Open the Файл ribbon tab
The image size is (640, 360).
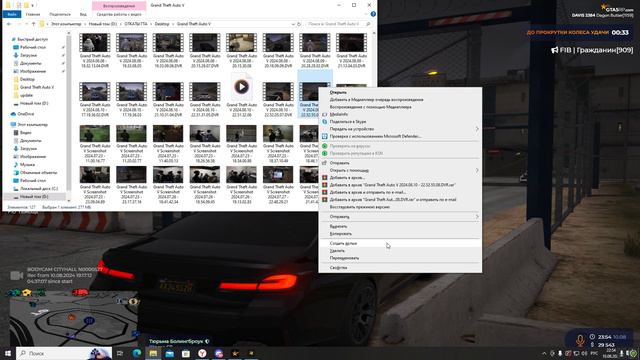[x=11, y=14]
